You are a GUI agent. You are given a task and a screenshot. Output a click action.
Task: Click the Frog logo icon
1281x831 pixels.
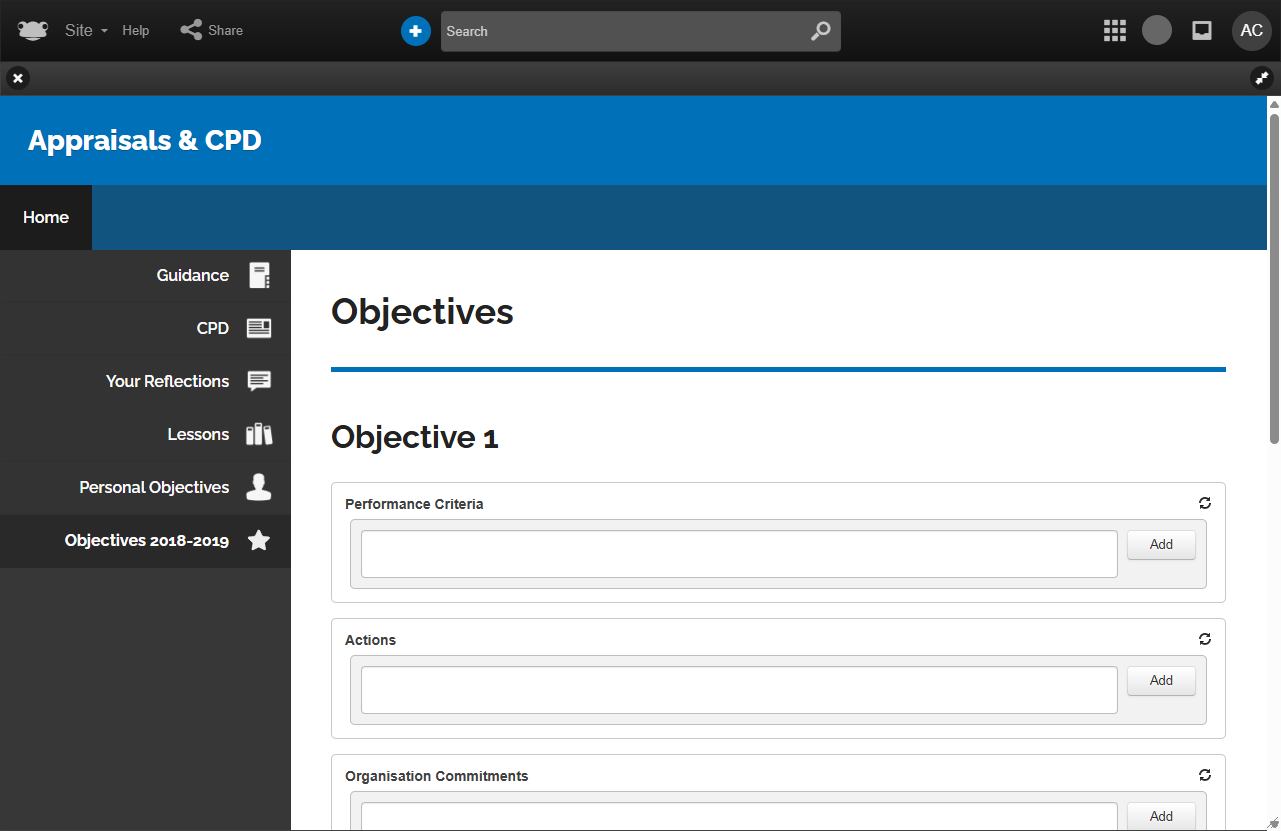point(33,30)
